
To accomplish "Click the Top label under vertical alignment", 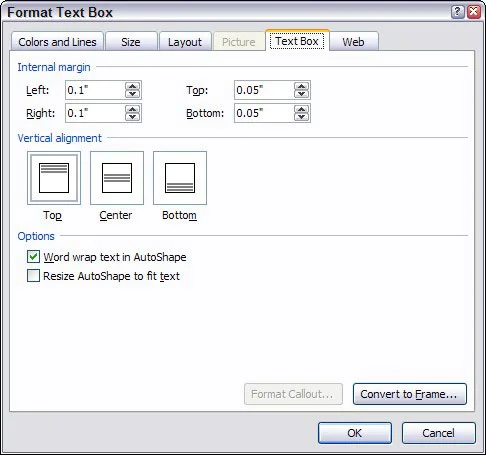I will tap(53, 215).
